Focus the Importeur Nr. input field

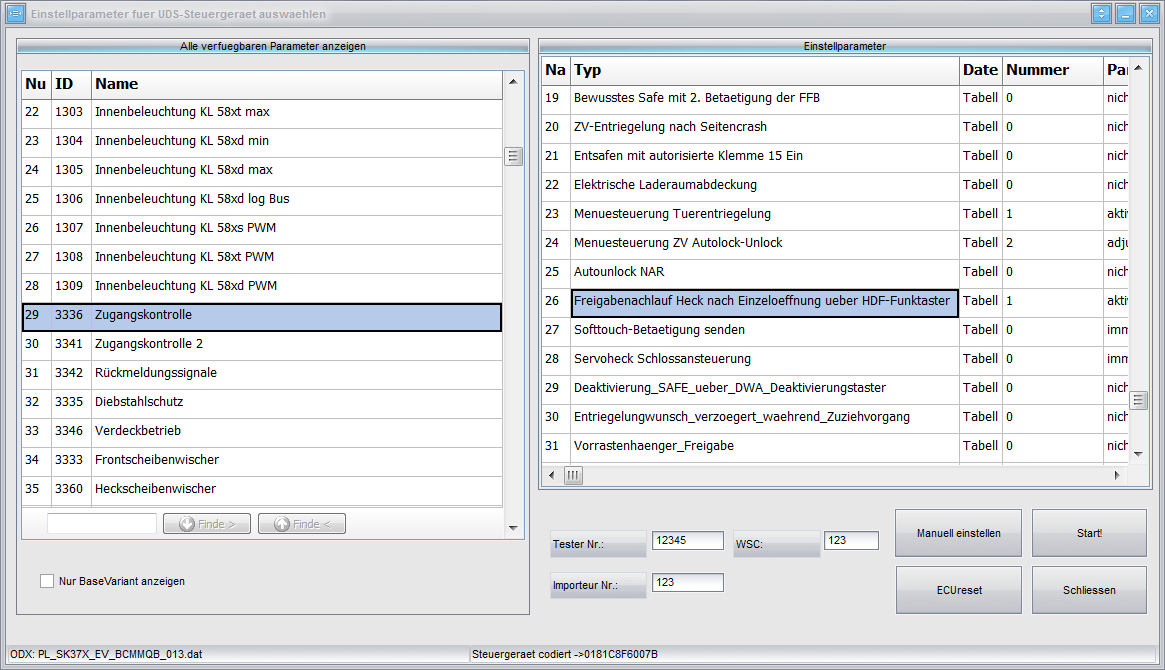tap(687, 582)
